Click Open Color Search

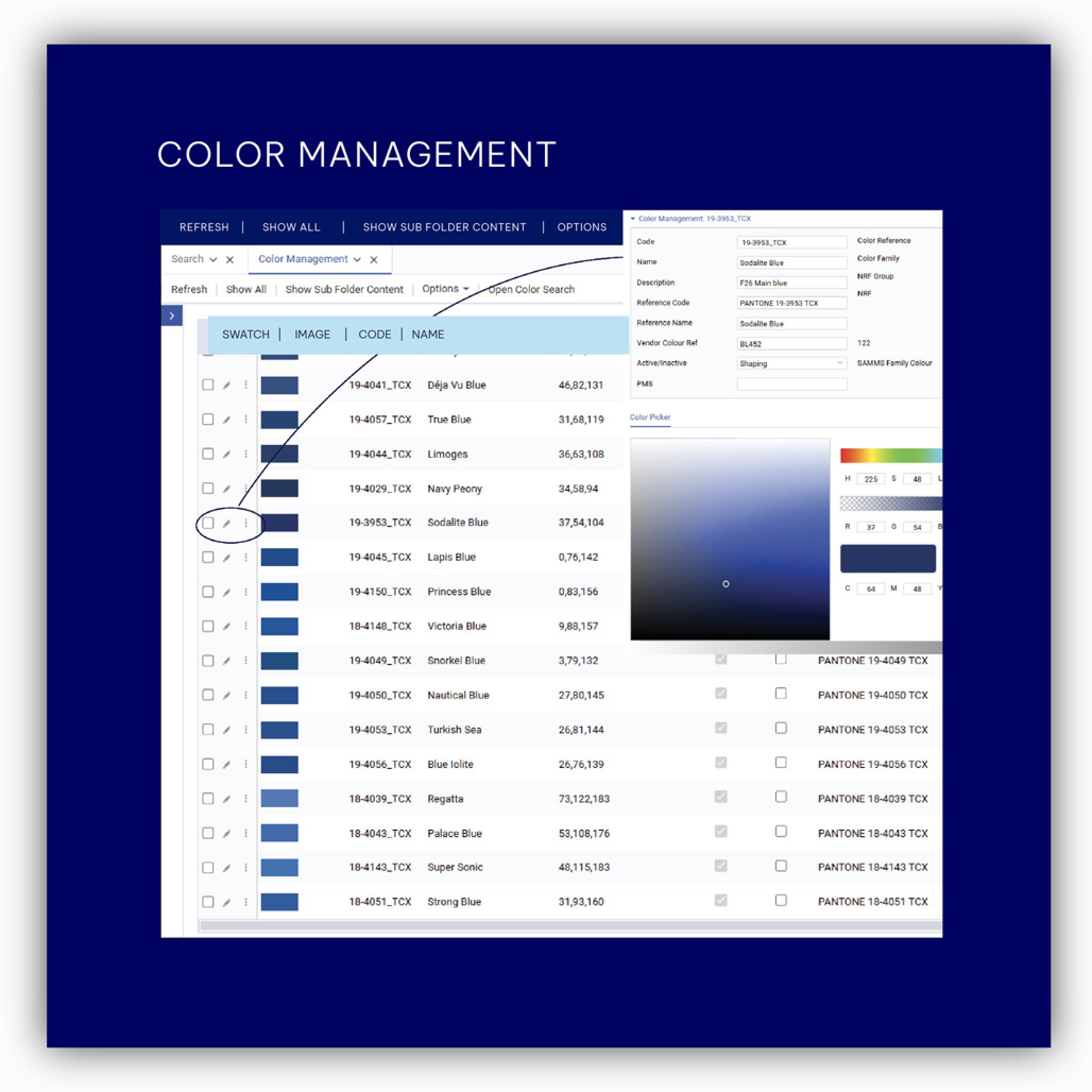[531, 289]
